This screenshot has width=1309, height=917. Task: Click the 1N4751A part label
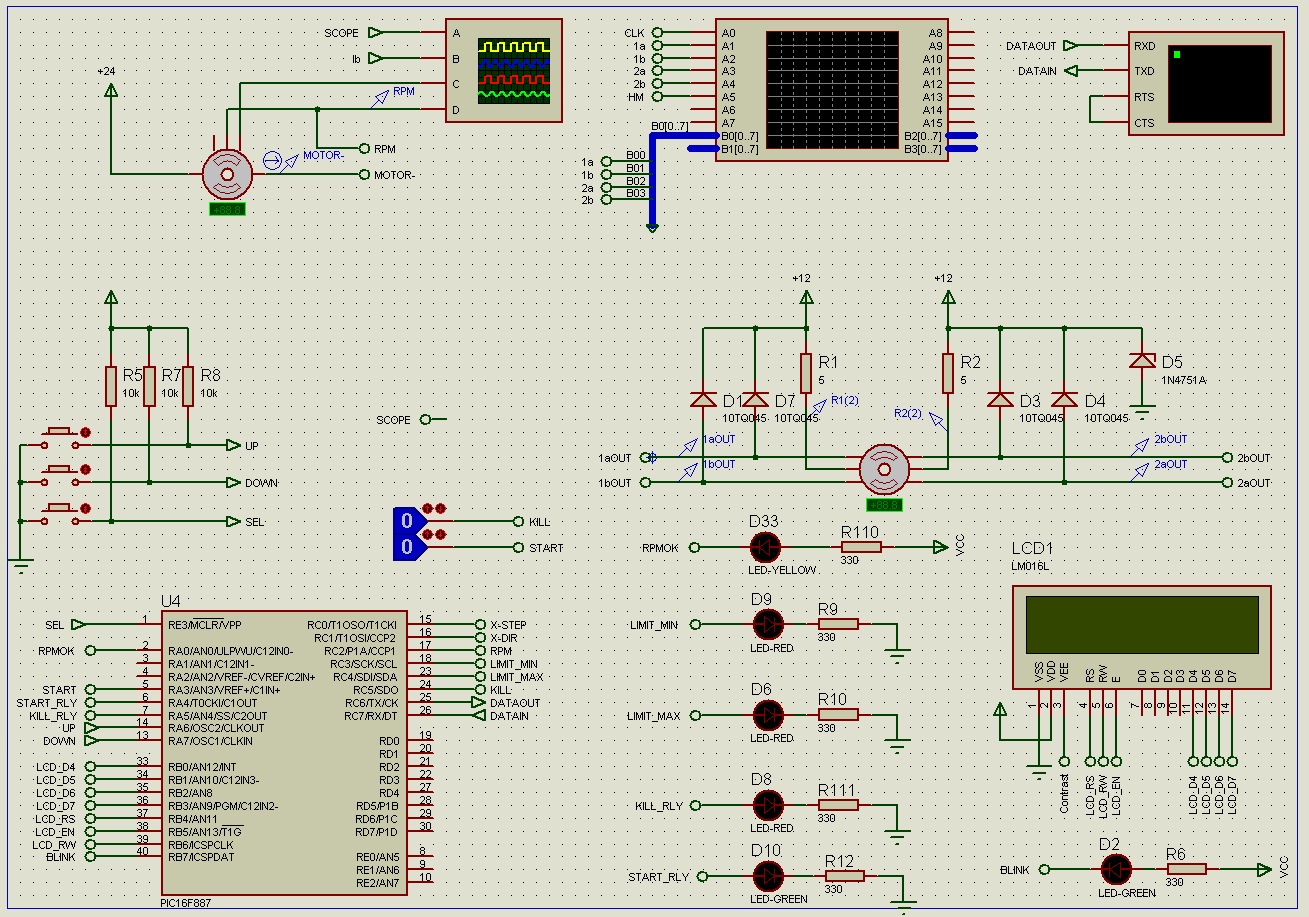pyautogui.click(x=1185, y=380)
